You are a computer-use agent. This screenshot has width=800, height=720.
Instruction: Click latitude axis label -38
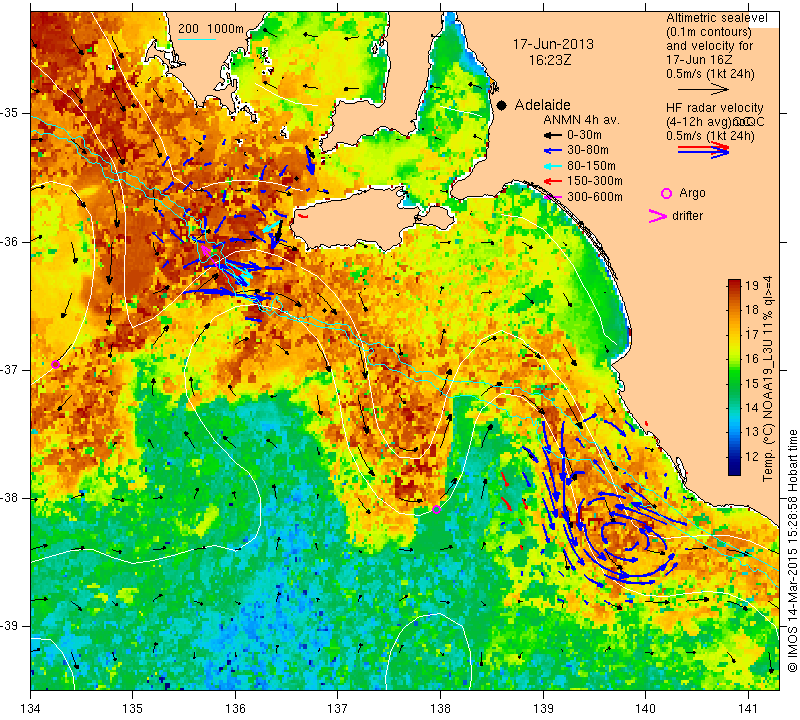click(9, 498)
